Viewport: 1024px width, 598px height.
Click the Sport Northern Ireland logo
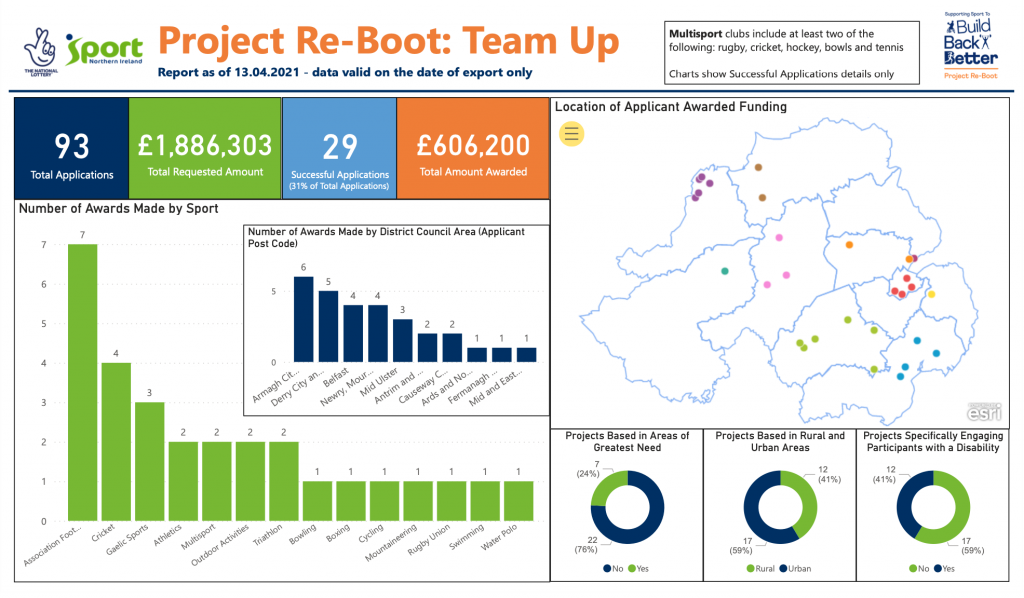tap(104, 50)
